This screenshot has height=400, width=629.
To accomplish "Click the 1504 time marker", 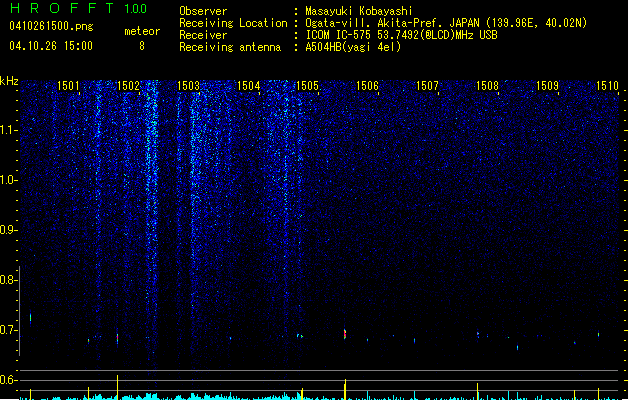I will 248,86.
